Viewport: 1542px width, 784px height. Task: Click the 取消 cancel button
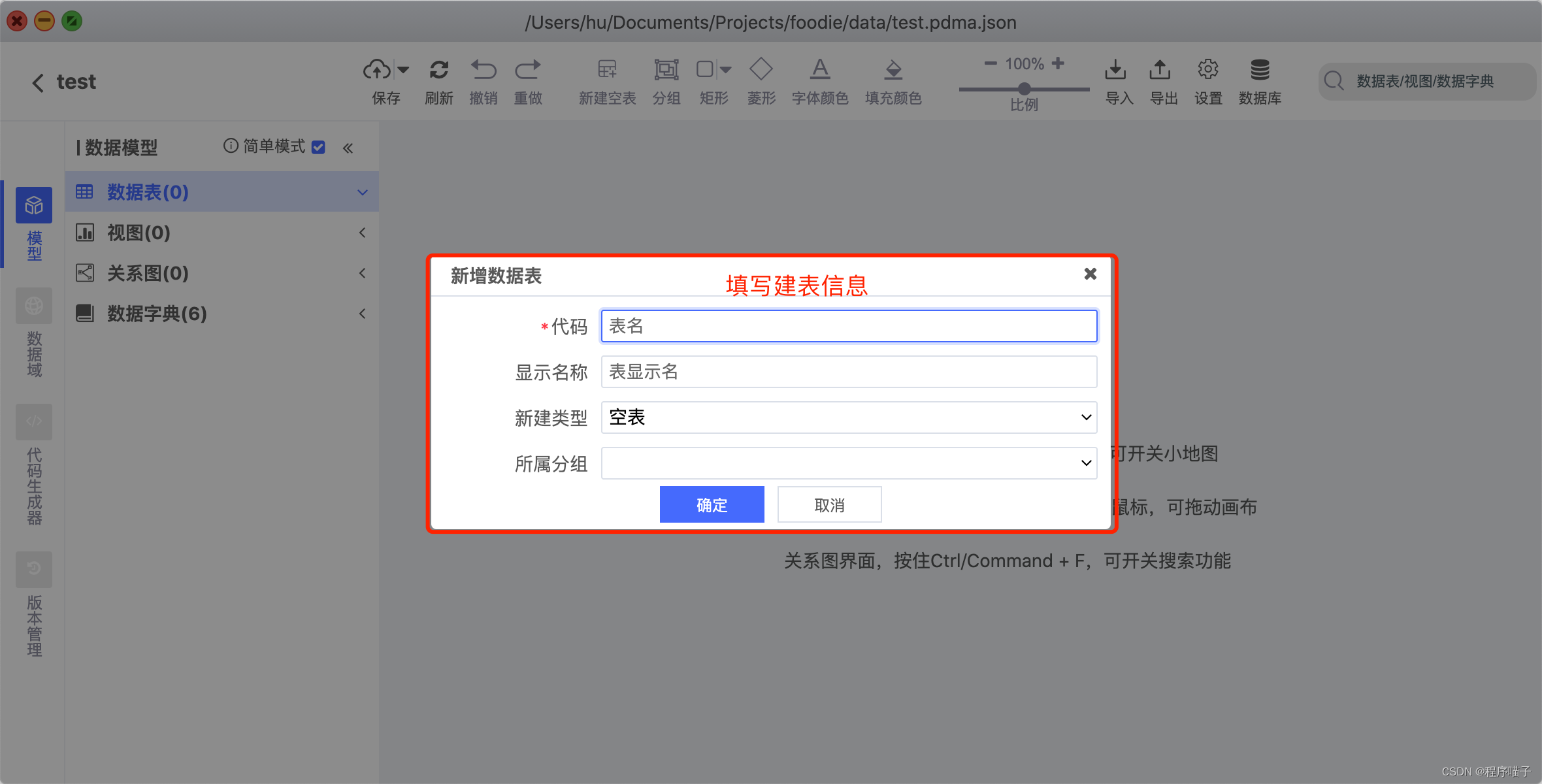click(x=830, y=504)
